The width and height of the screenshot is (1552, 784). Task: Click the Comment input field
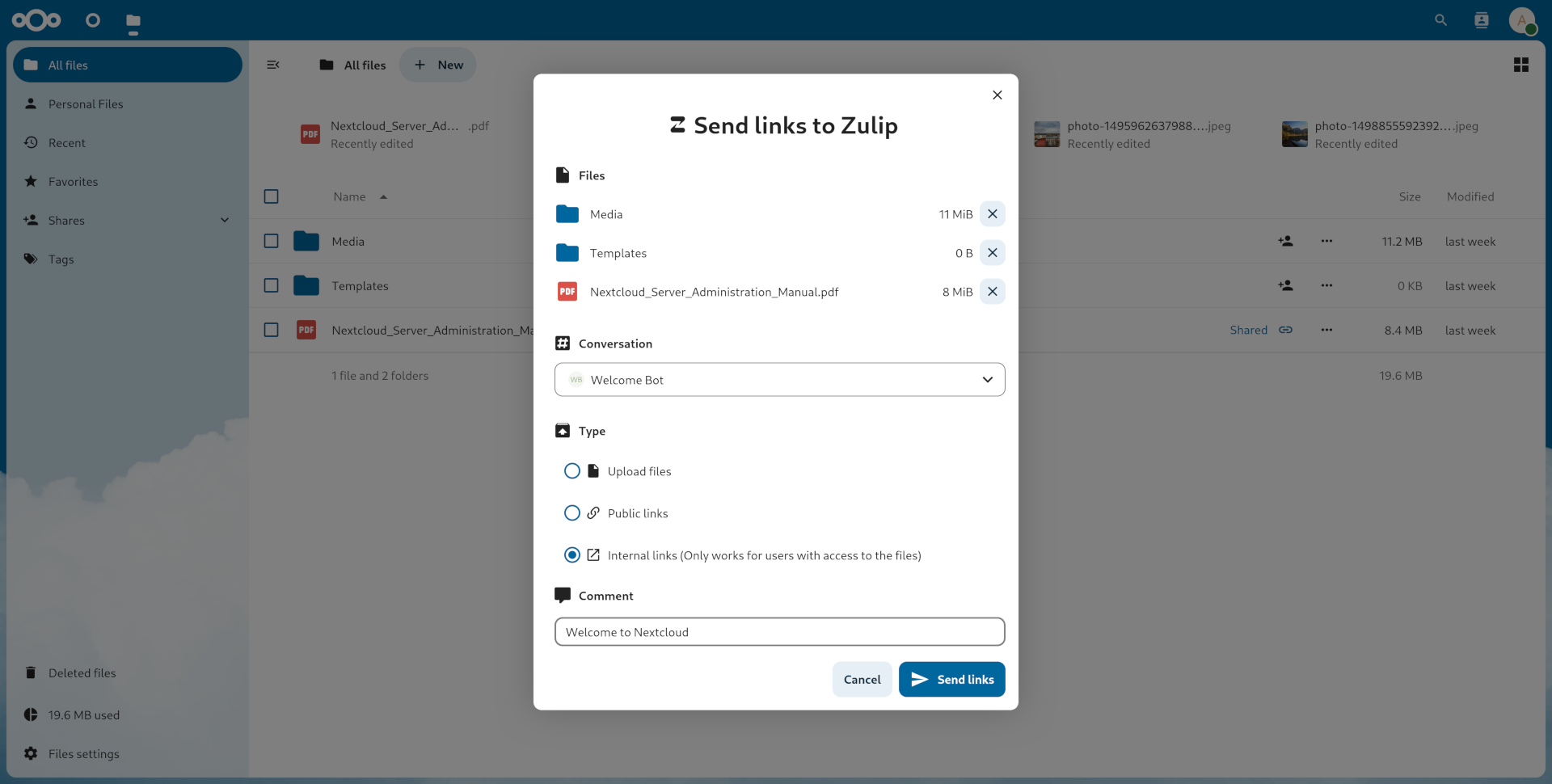tap(779, 632)
